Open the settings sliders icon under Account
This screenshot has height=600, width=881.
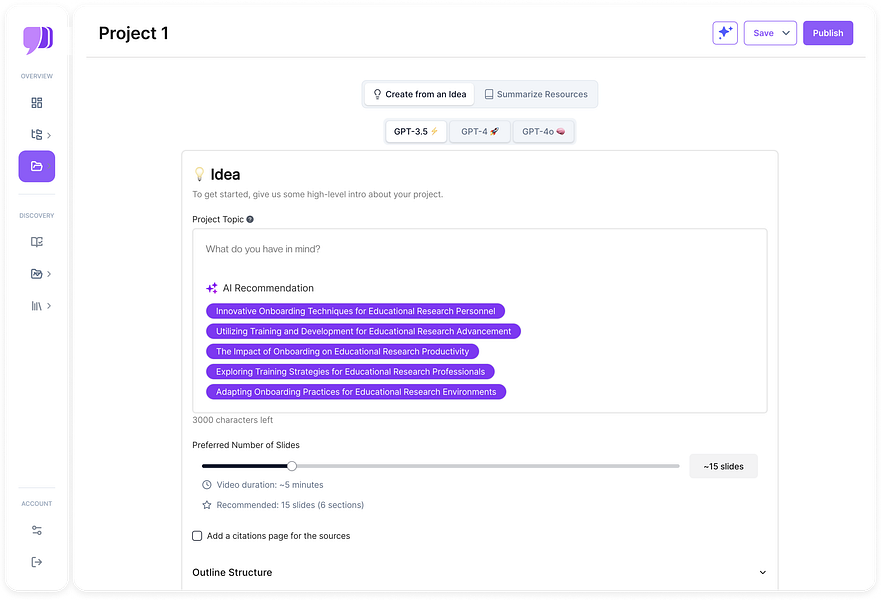[x=37, y=530]
